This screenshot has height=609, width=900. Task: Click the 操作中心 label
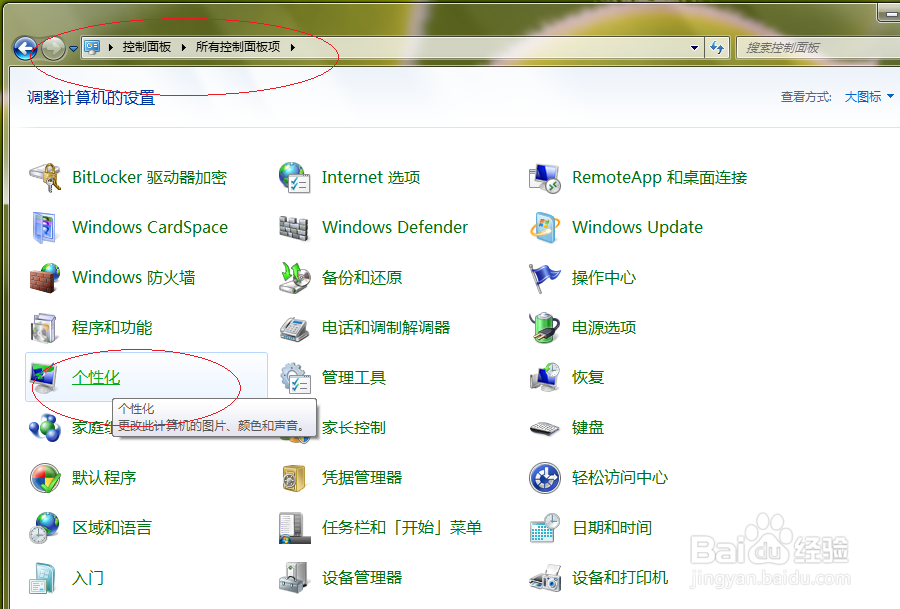tap(604, 278)
